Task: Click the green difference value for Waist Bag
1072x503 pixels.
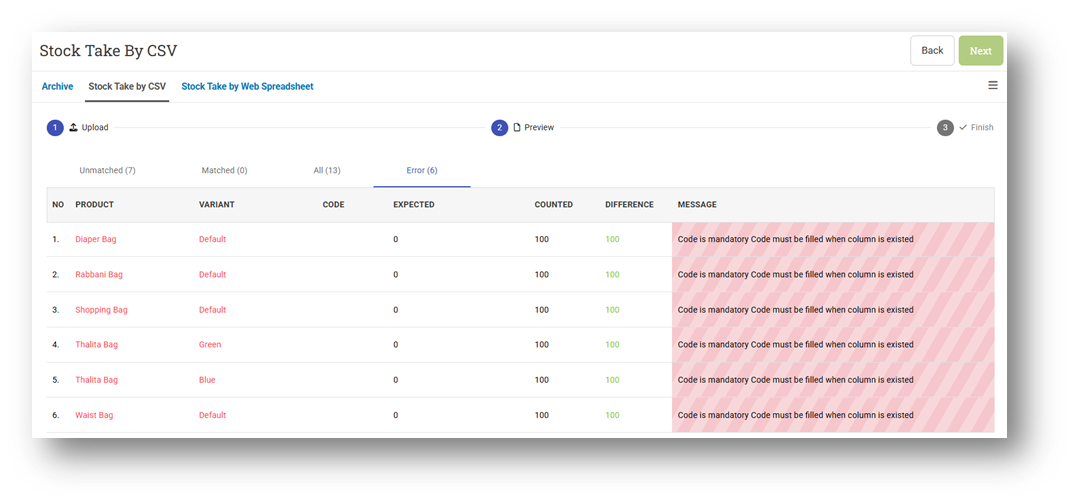Action: 613,415
